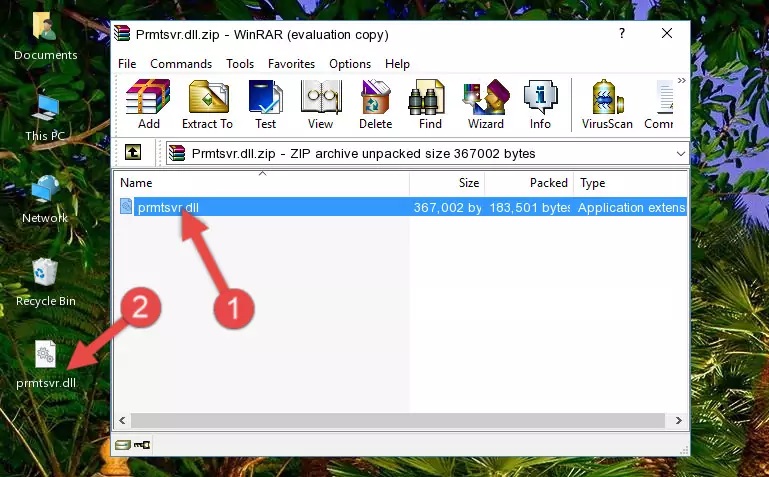The width and height of the screenshot is (769, 477).
Task: Open Extract To tool
Action: [207, 104]
